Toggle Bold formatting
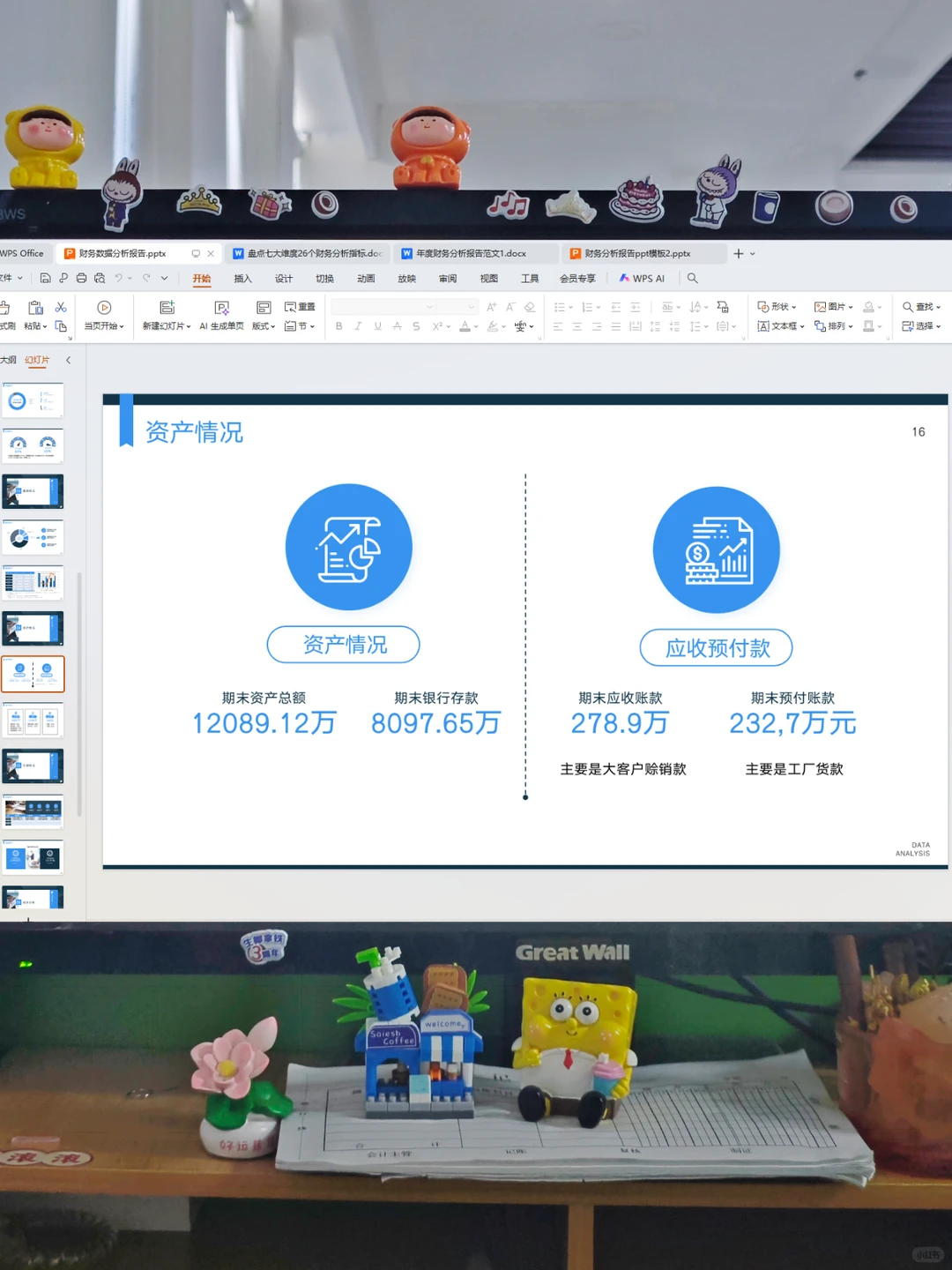This screenshot has width=952, height=1270. click(x=339, y=326)
